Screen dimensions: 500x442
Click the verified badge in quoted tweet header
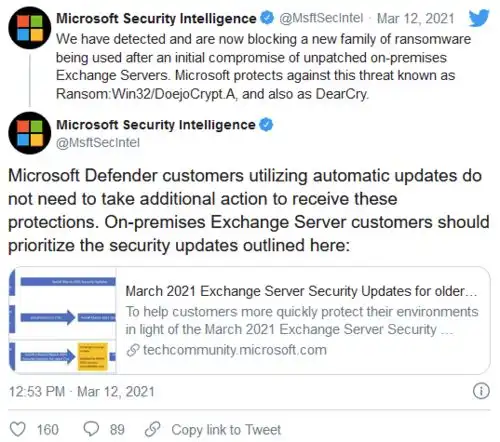point(267,18)
